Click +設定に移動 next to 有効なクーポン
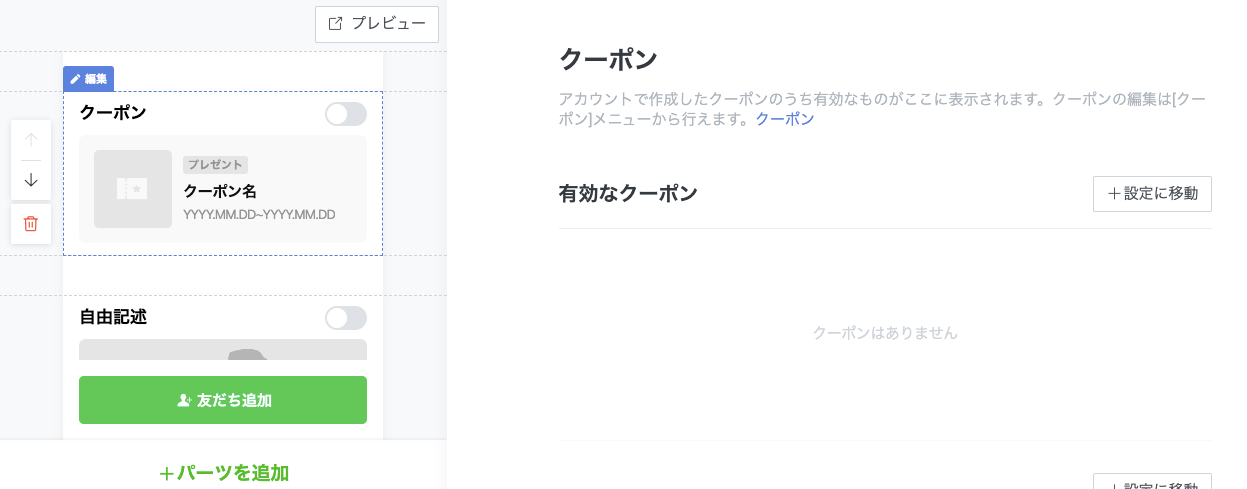Image resolution: width=1247 pixels, height=489 pixels. 1152,194
